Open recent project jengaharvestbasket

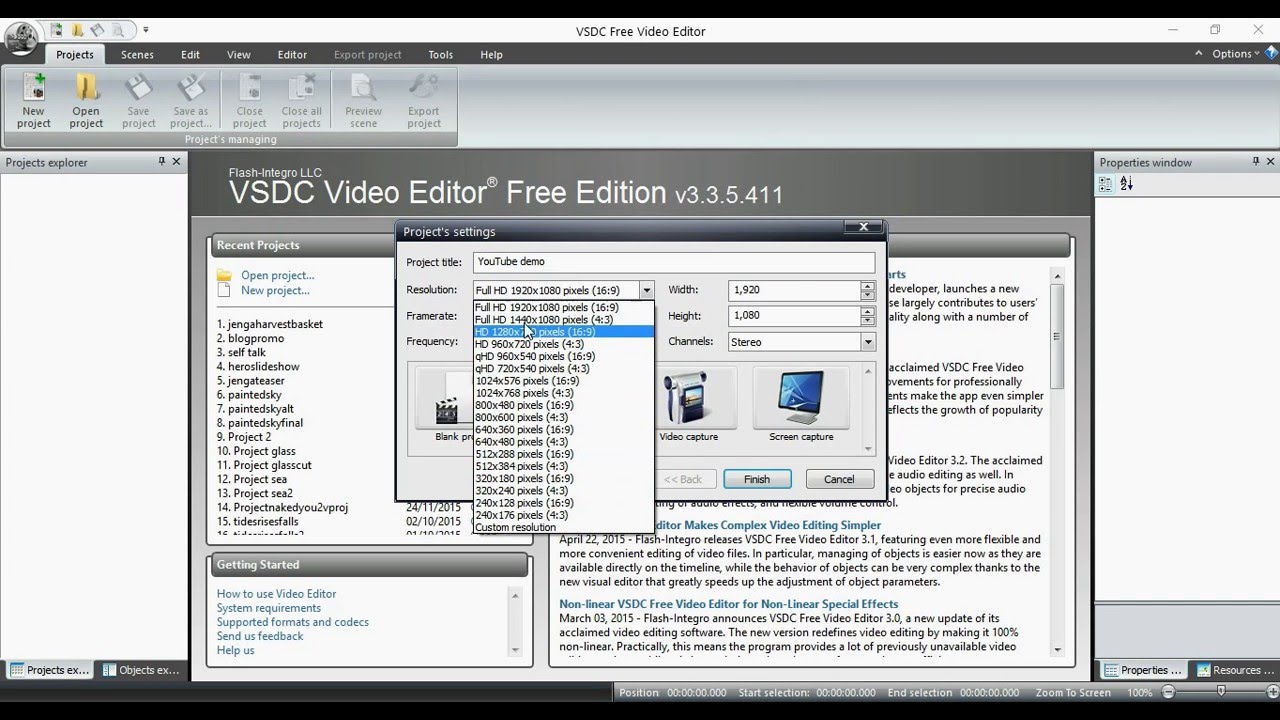[x=270, y=324]
